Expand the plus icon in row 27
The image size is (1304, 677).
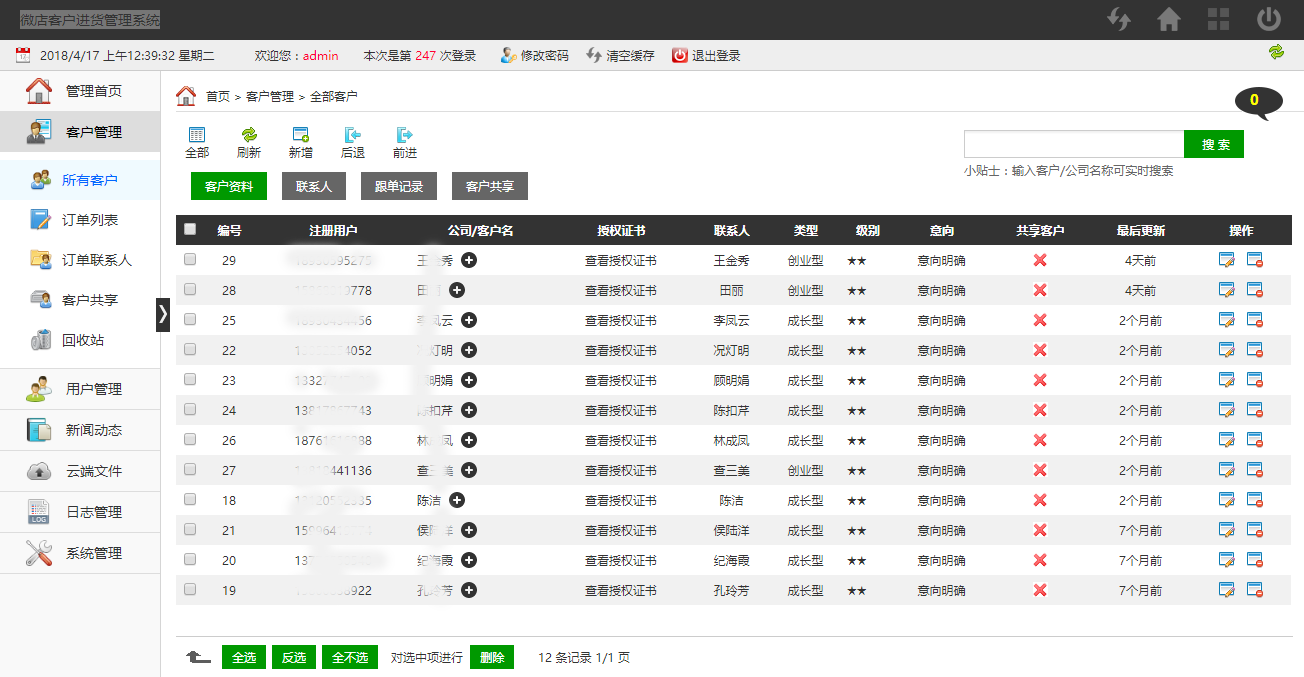[469, 470]
